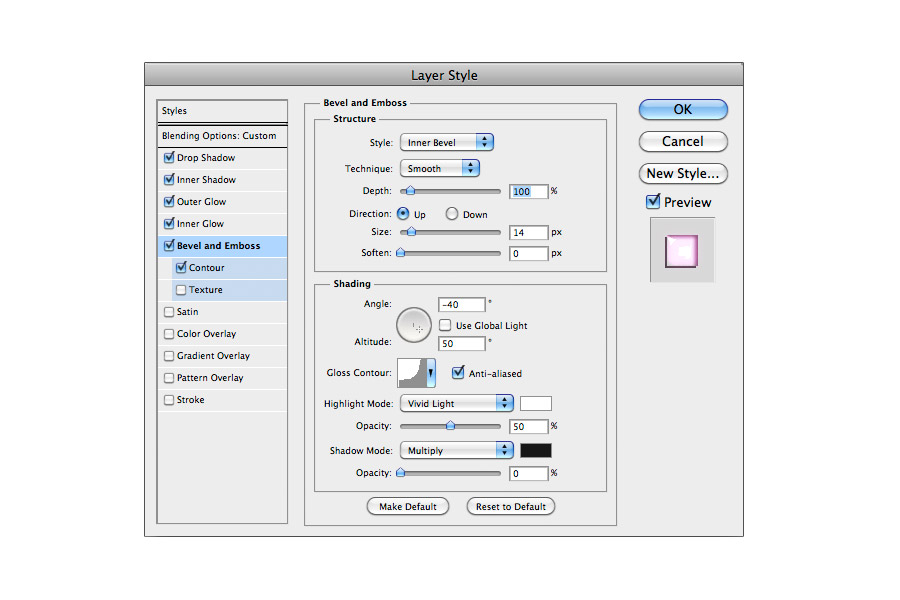Click the black shadow color swatch

[536, 450]
